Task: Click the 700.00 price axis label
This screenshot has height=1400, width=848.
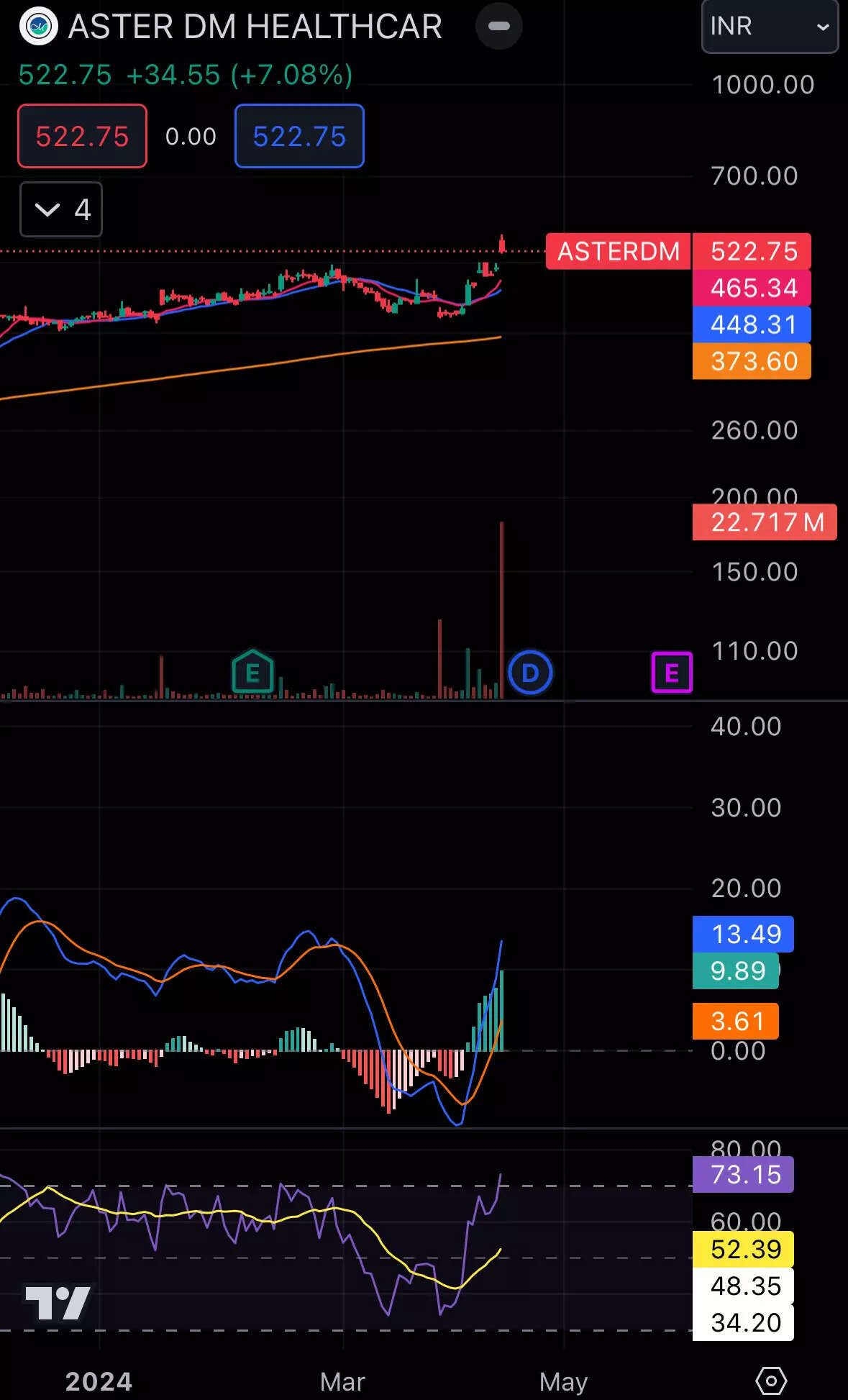Action: click(x=754, y=176)
